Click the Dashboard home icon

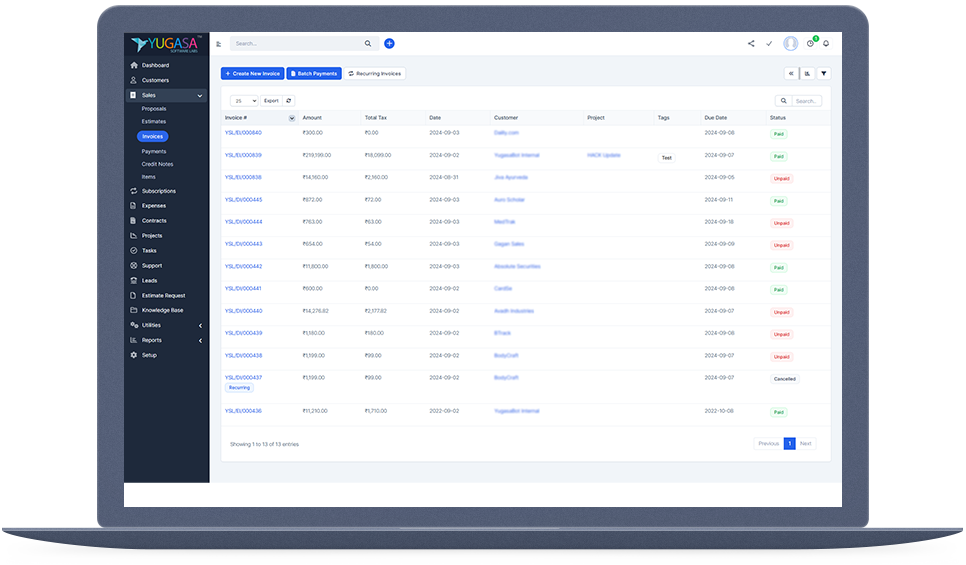click(x=134, y=65)
